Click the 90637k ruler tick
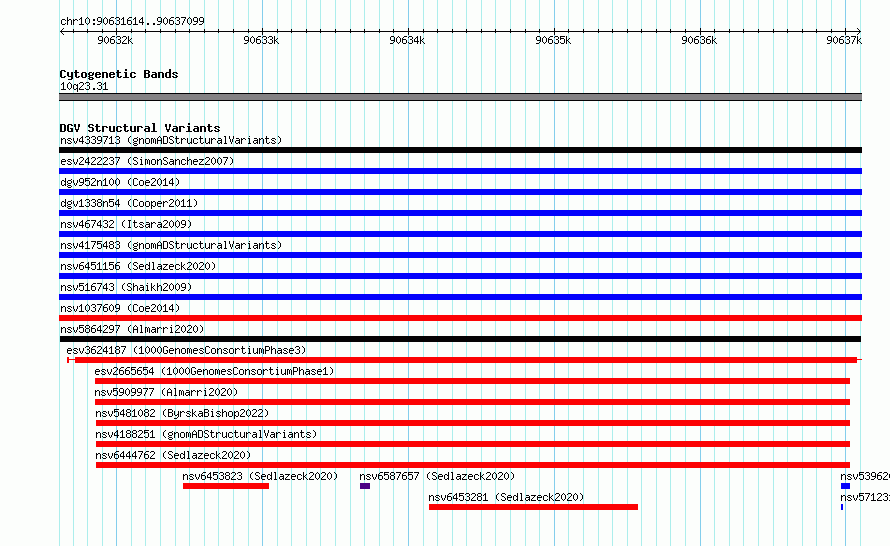 point(844,40)
